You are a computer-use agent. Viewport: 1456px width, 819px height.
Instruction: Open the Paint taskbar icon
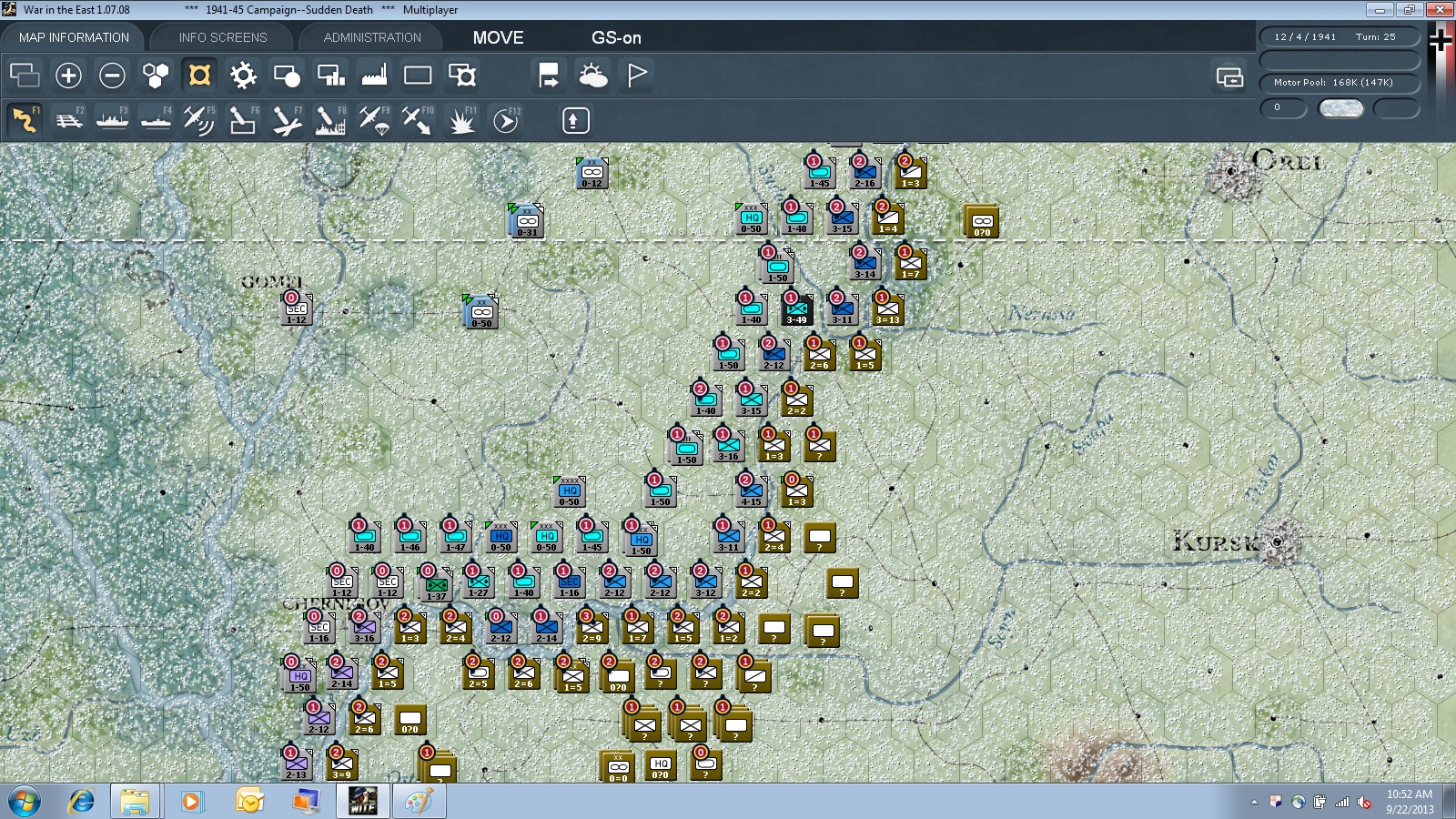419,802
